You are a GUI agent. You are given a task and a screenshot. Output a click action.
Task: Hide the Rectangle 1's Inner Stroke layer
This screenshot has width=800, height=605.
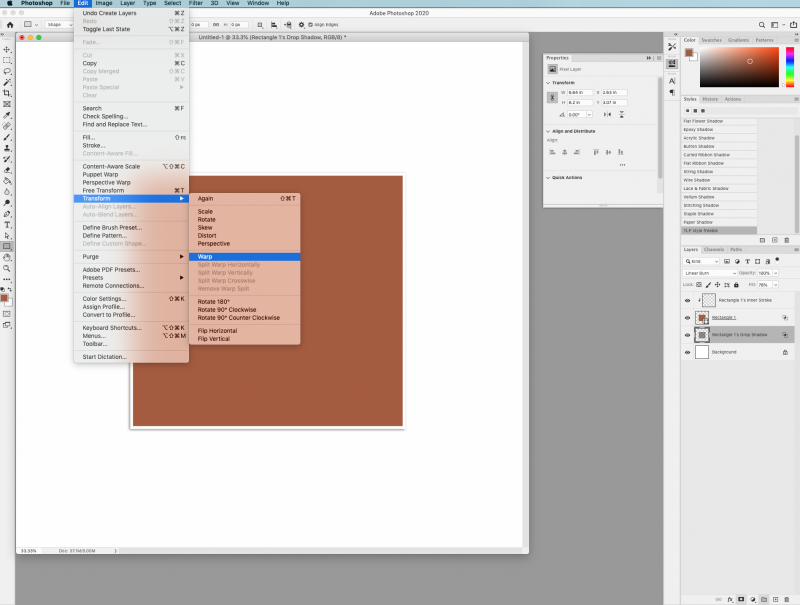687,300
